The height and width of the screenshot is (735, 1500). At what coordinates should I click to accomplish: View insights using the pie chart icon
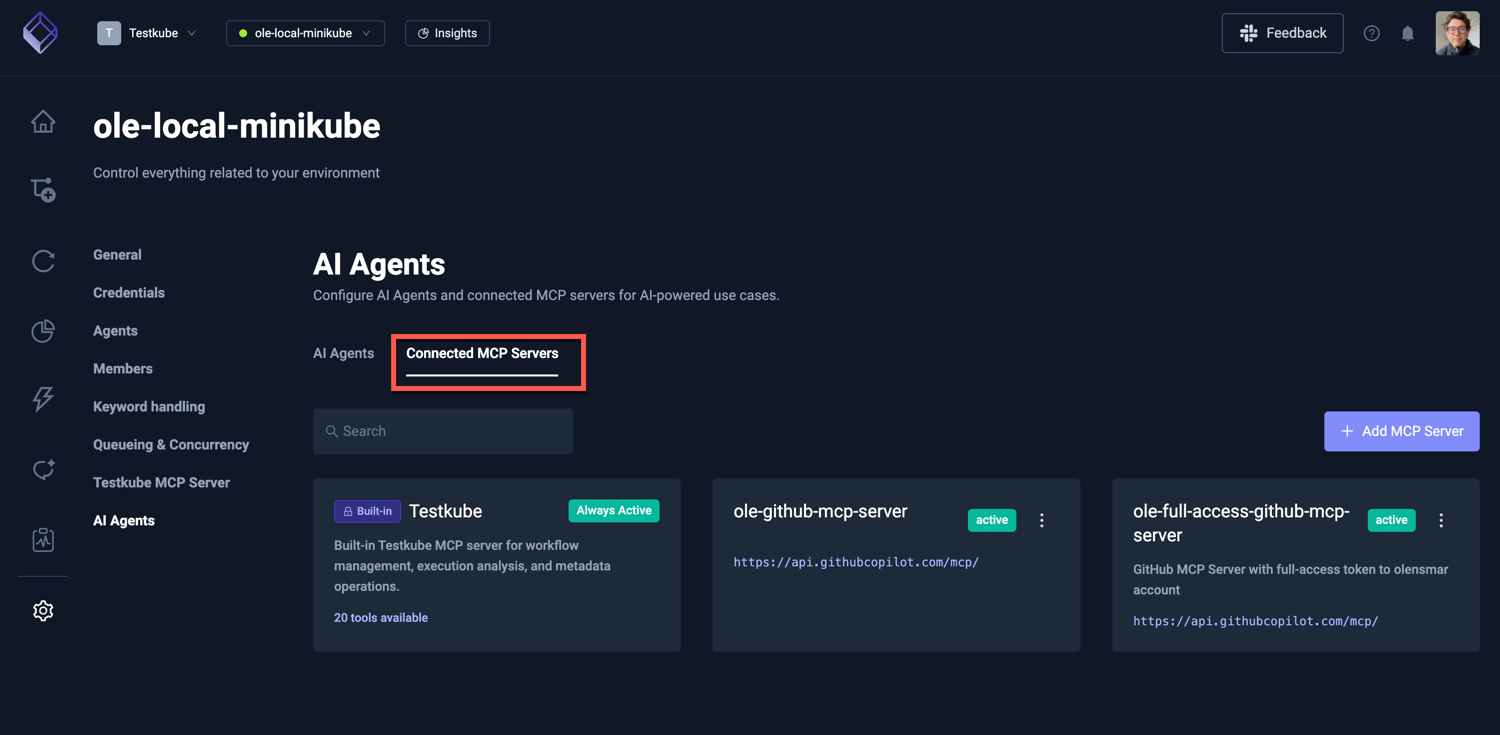[x=43, y=330]
